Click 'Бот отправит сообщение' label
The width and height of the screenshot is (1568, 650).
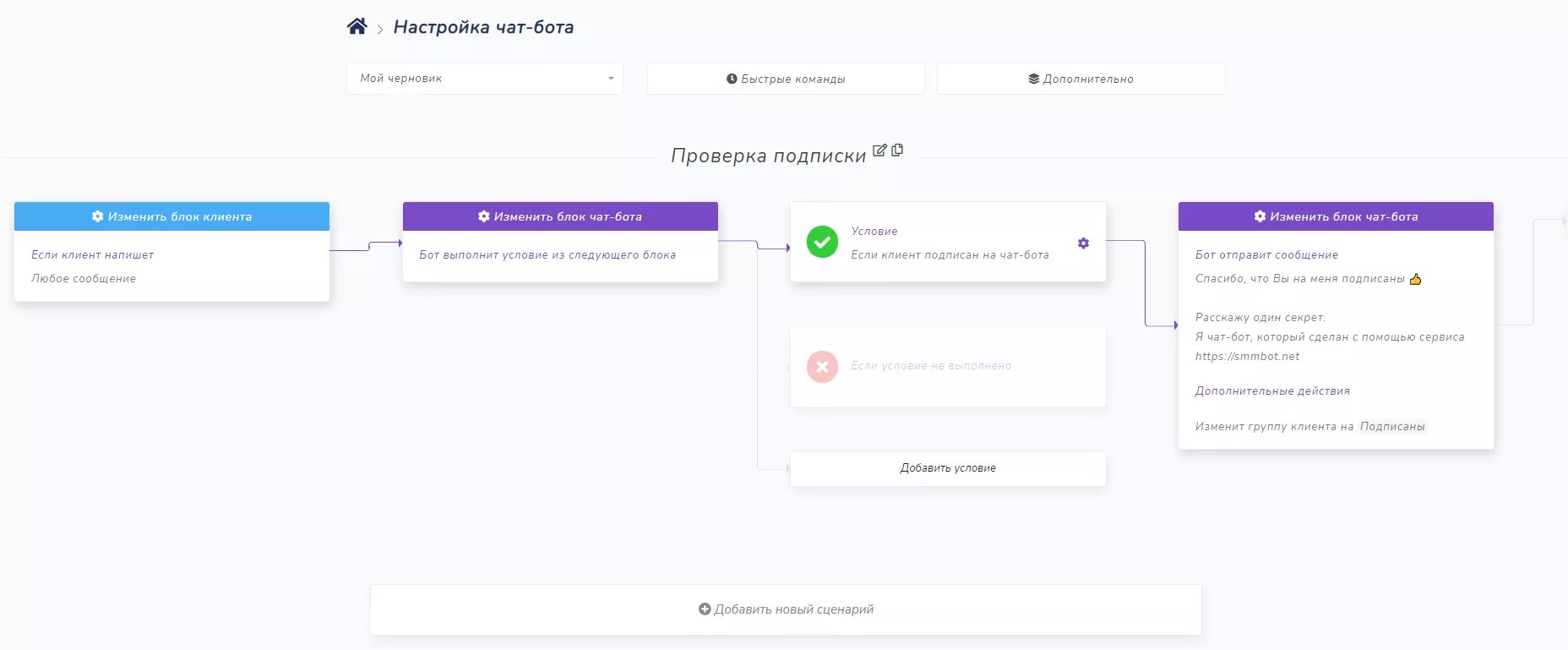coord(1266,254)
